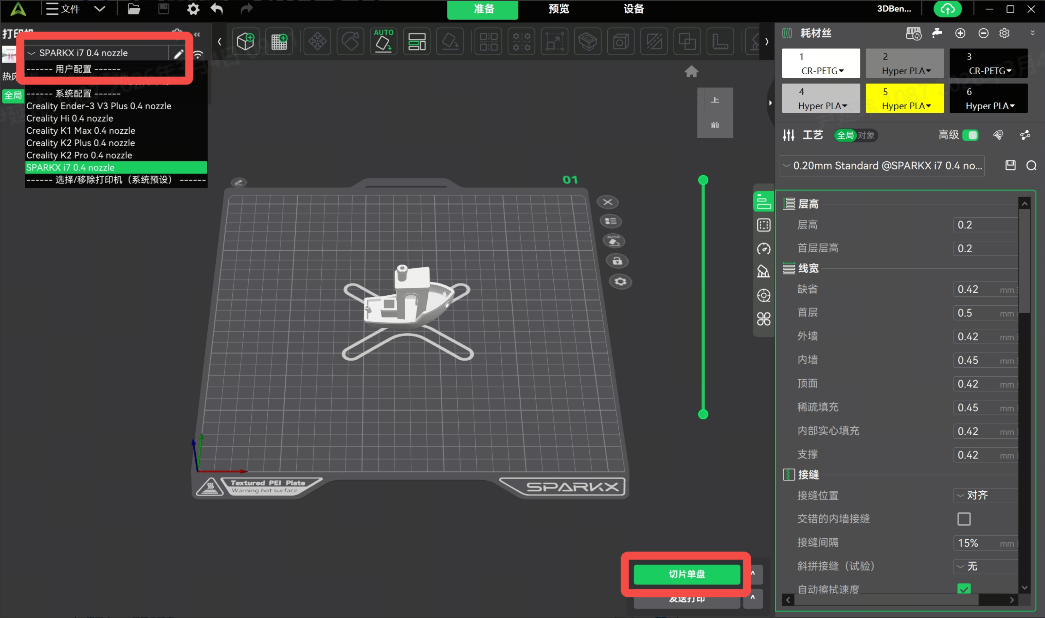Select the yellow filament slot 5
This screenshot has height=618, width=1045.
click(x=906, y=97)
